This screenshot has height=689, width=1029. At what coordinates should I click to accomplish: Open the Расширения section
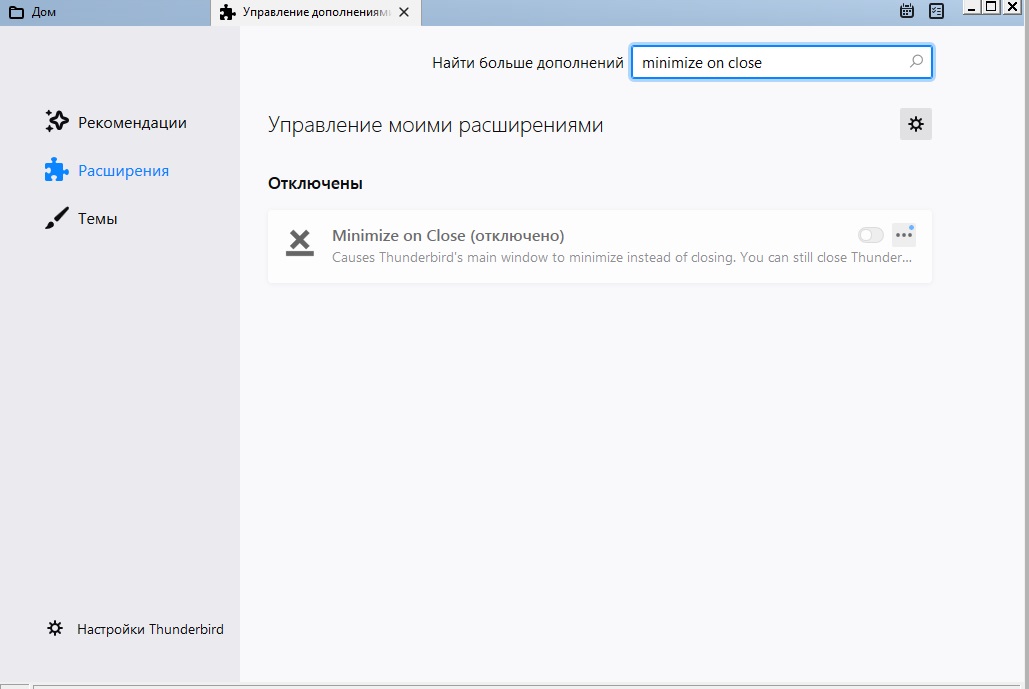pyautogui.click(x=107, y=171)
